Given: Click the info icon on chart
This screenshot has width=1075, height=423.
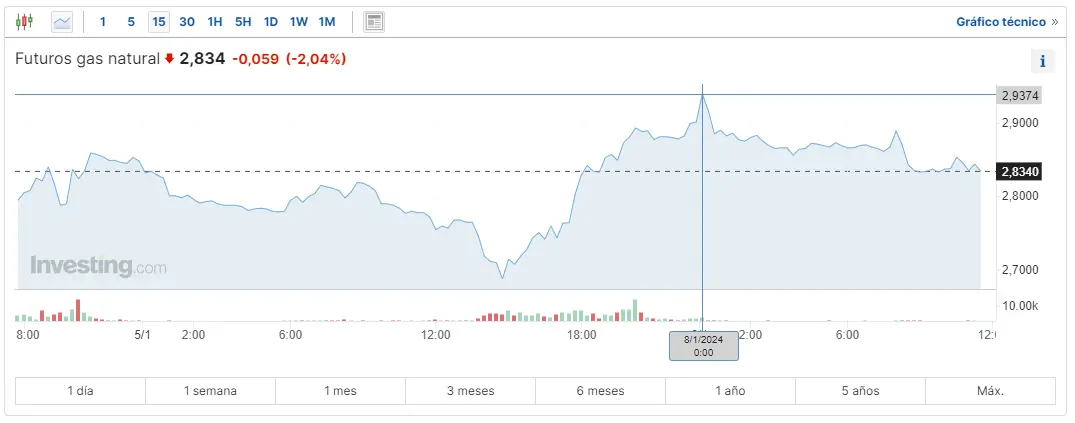Looking at the screenshot, I should click(1042, 61).
